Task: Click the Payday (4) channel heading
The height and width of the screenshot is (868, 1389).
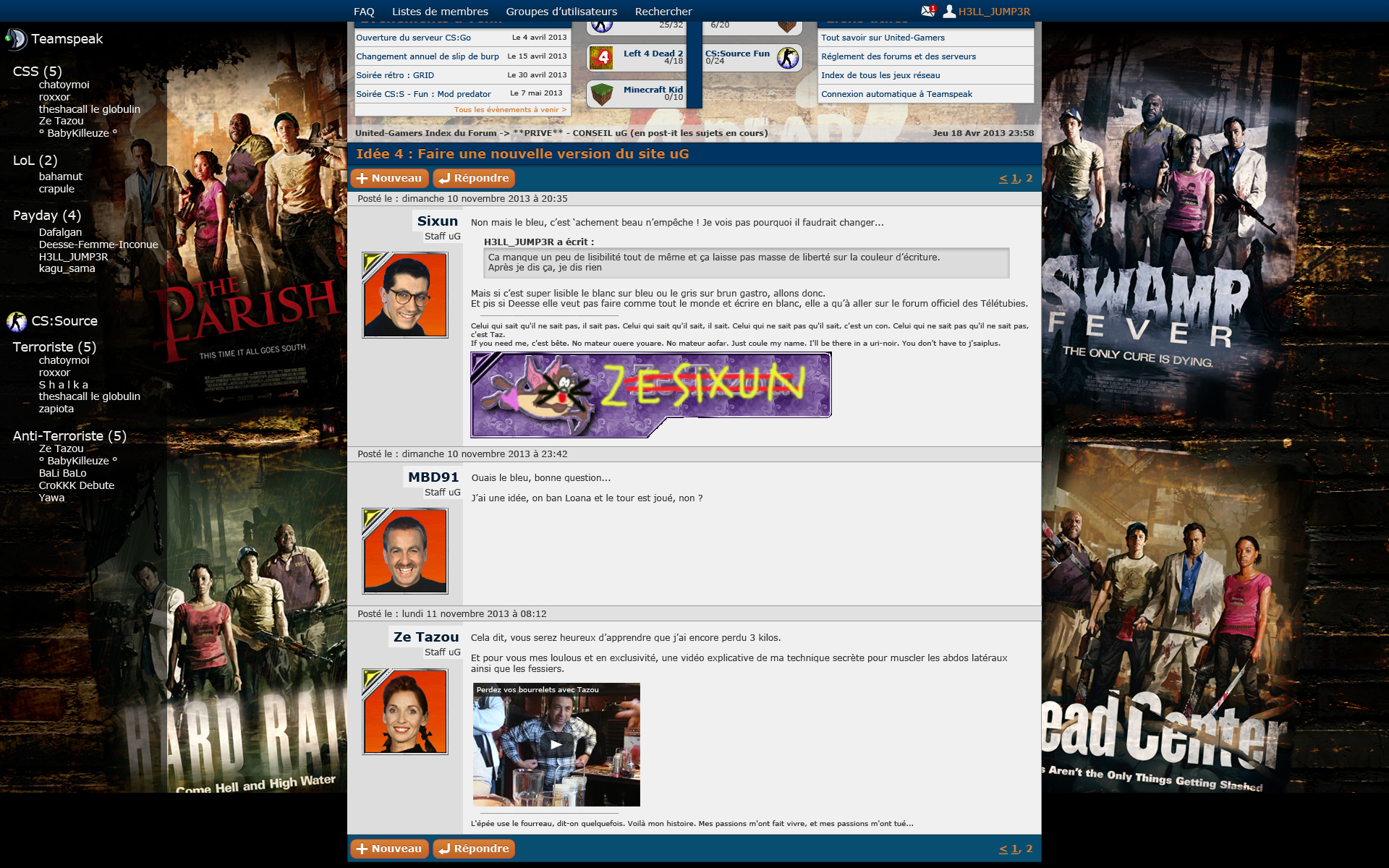Action: tap(47, 216)
